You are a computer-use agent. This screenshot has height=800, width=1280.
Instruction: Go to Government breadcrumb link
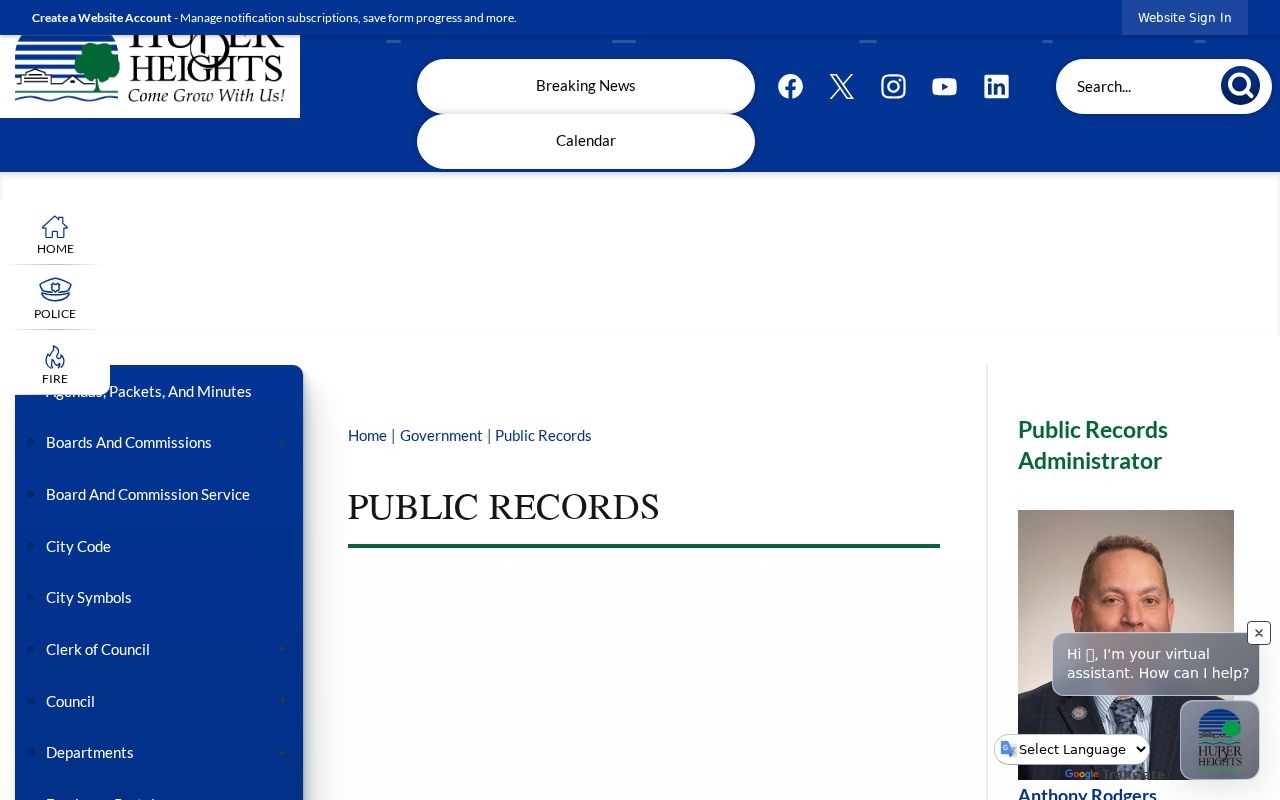[x=441, y=435]
